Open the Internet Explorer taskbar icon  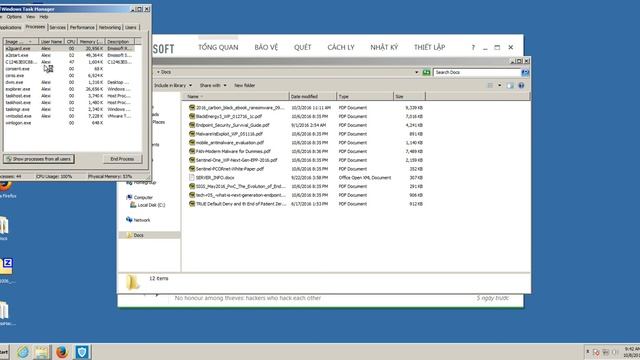(23, 352)
